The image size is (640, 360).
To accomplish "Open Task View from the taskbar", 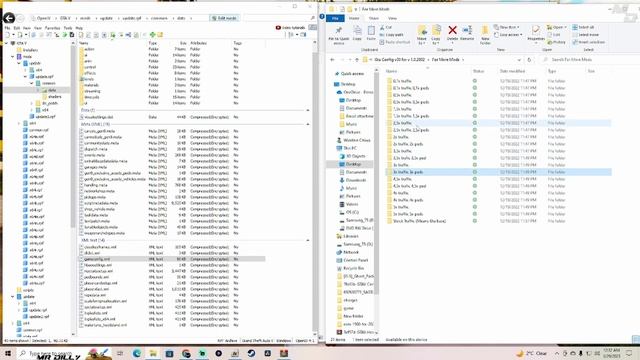I will (120, 353).
